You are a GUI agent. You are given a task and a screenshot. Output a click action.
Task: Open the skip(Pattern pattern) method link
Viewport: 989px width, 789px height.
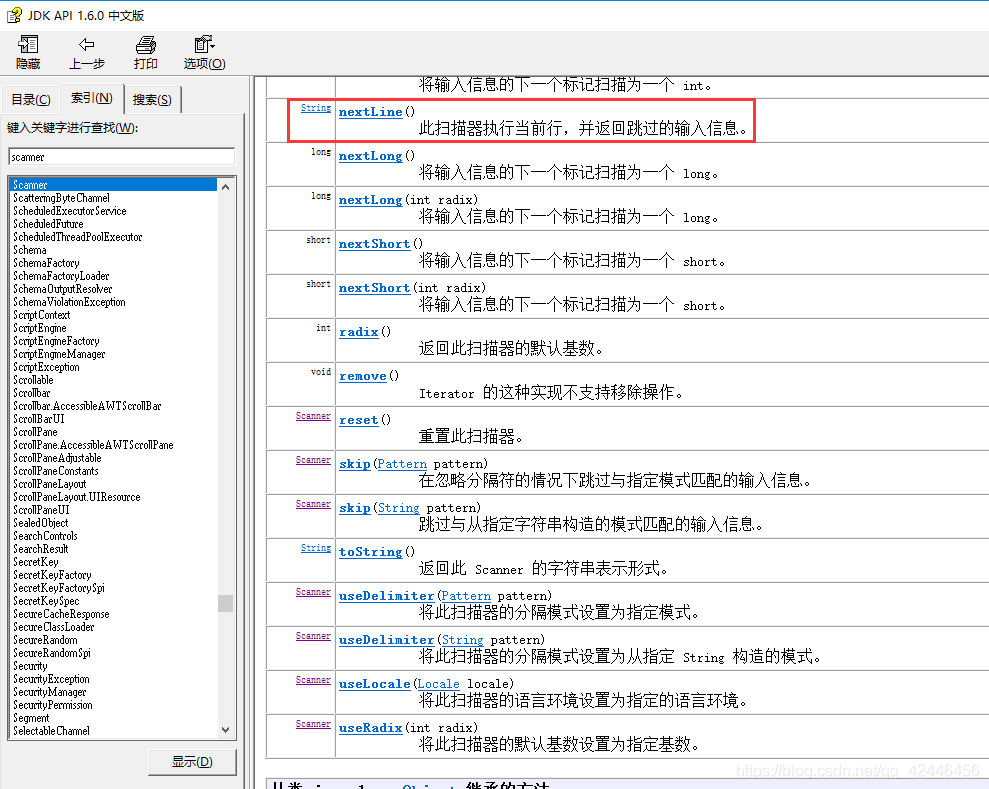354,464
